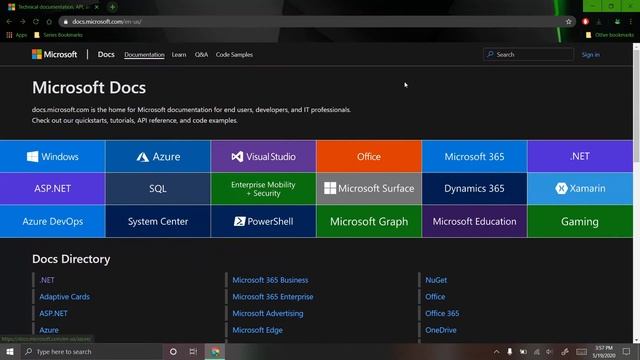
Task: Open Microsoft Advertising link
Action: point(268,313)
